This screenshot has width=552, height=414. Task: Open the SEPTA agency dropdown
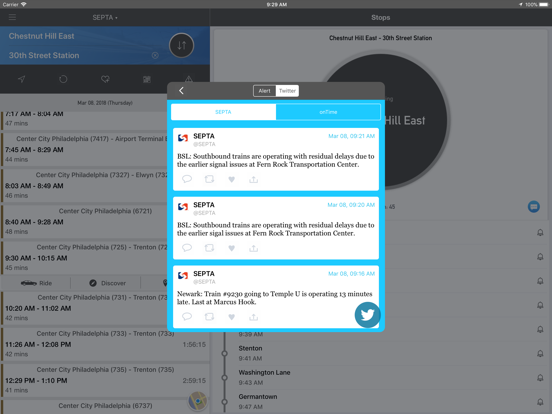[105, 18]
